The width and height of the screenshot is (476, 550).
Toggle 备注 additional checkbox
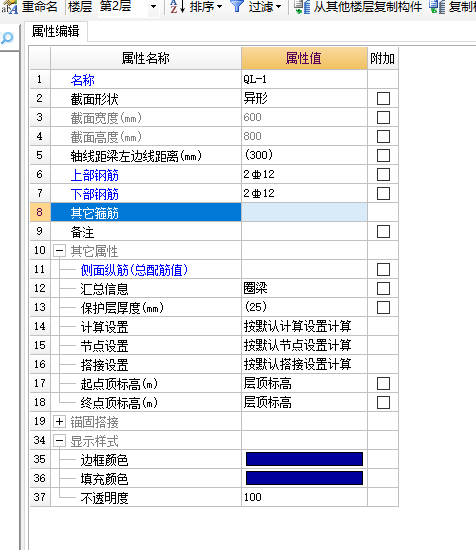coord(383,231)
